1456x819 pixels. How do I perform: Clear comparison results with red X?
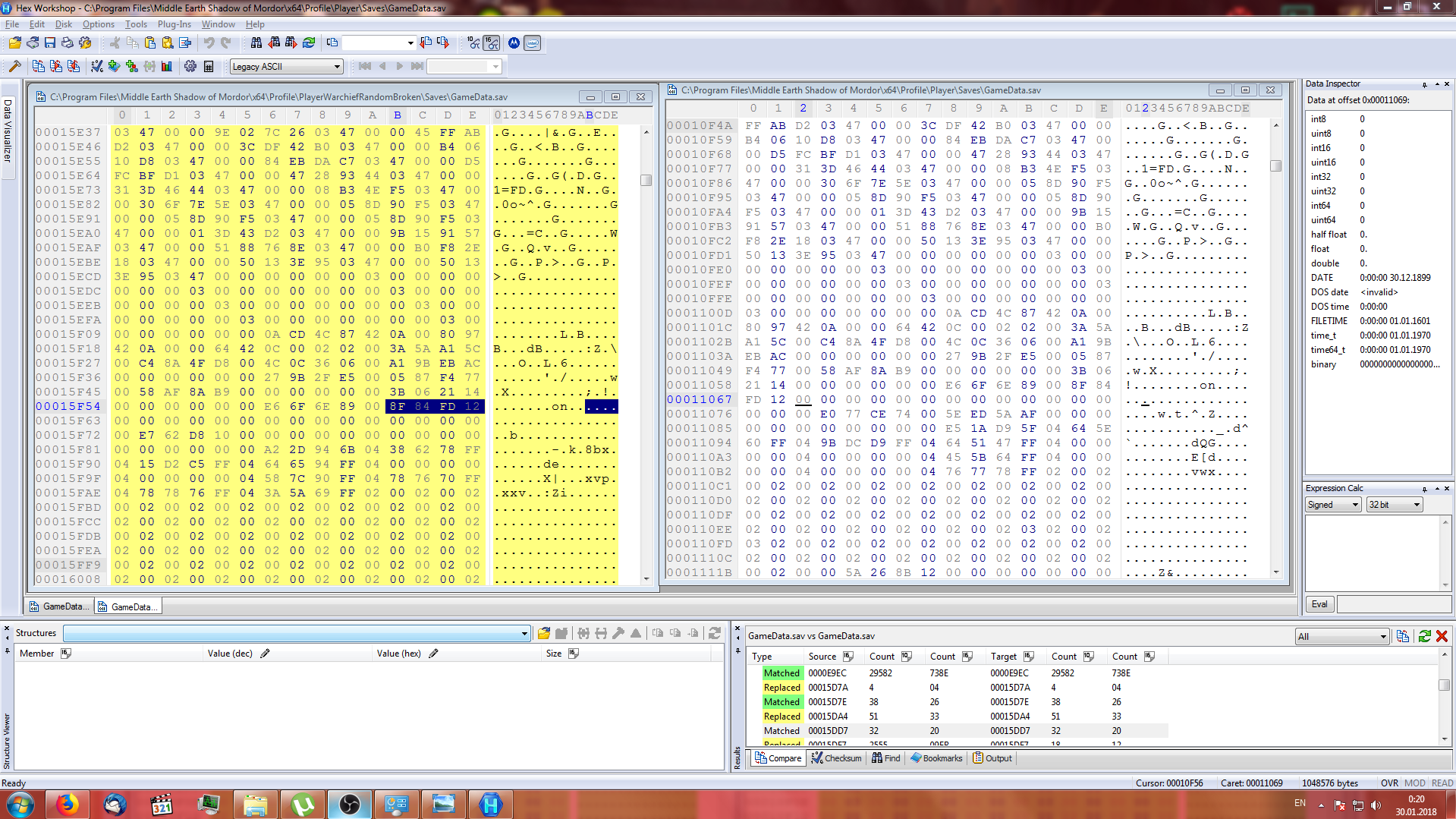(1442, 636)
